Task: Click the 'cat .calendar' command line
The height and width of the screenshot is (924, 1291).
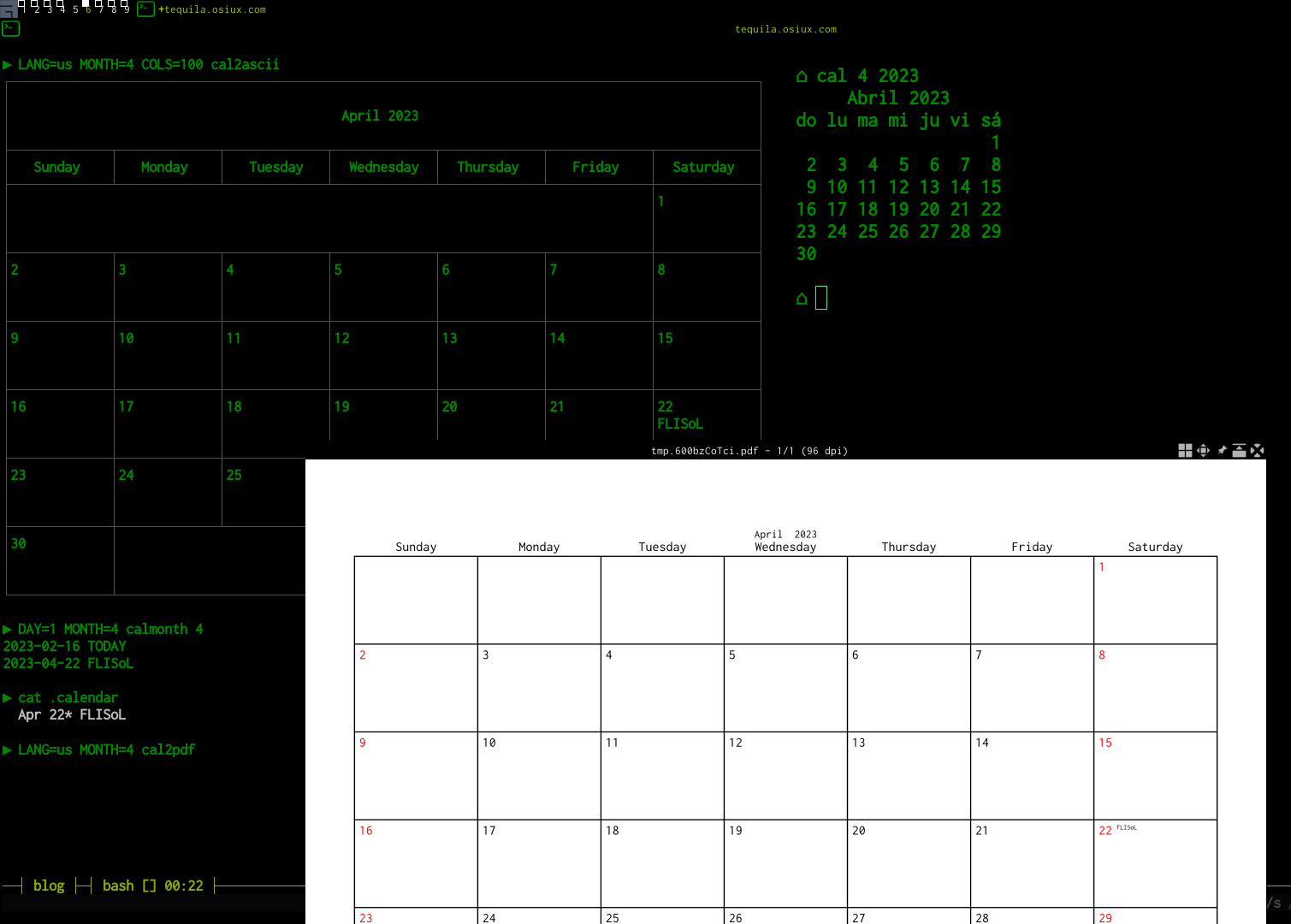Action: tap(68, 697)
